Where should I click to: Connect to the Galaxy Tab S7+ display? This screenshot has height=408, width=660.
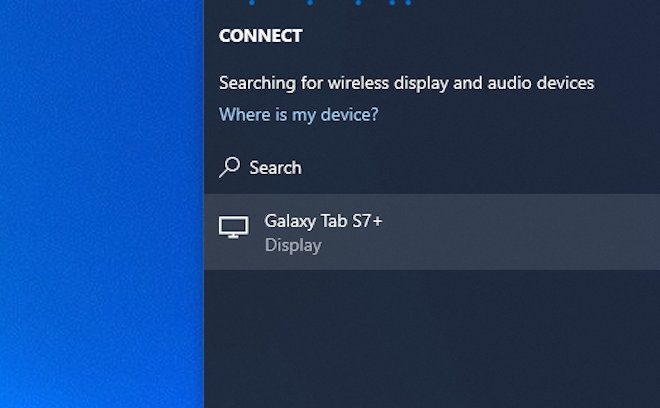432,232
